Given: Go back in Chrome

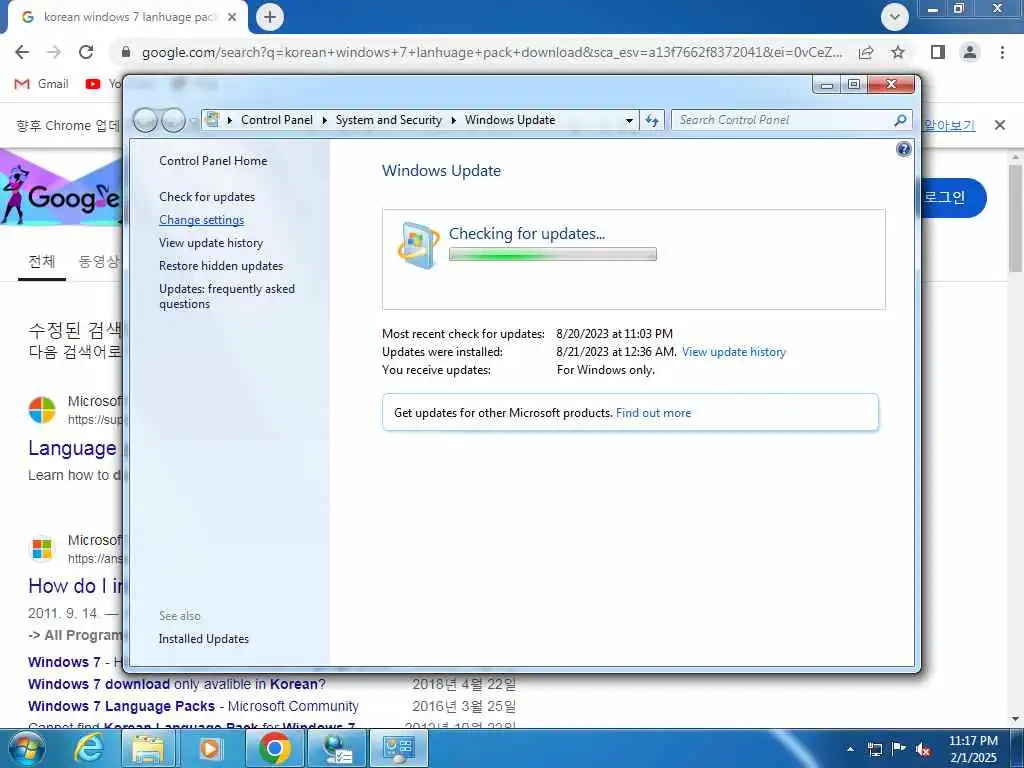Looking at the screenshot, I should 22,52.
